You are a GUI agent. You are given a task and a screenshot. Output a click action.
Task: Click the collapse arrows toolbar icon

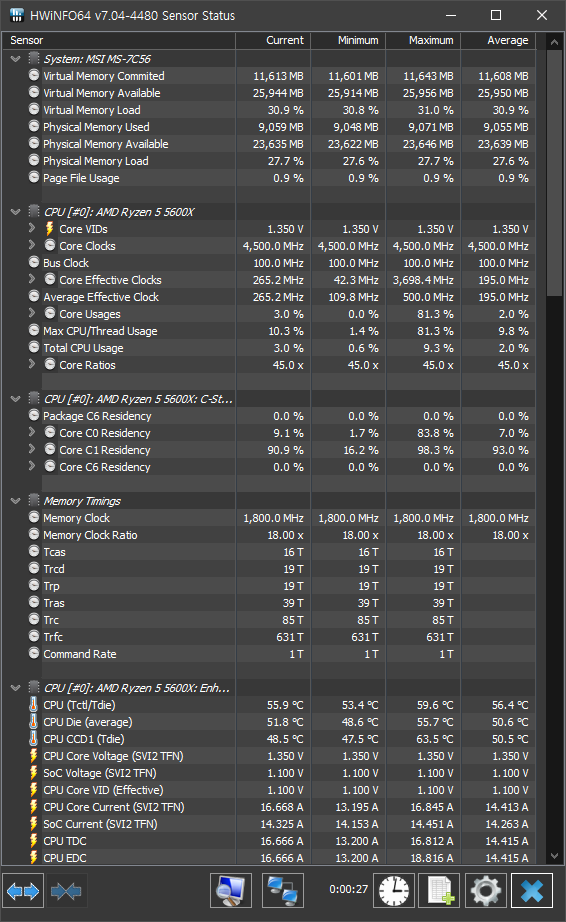click(x=66, y=891)
